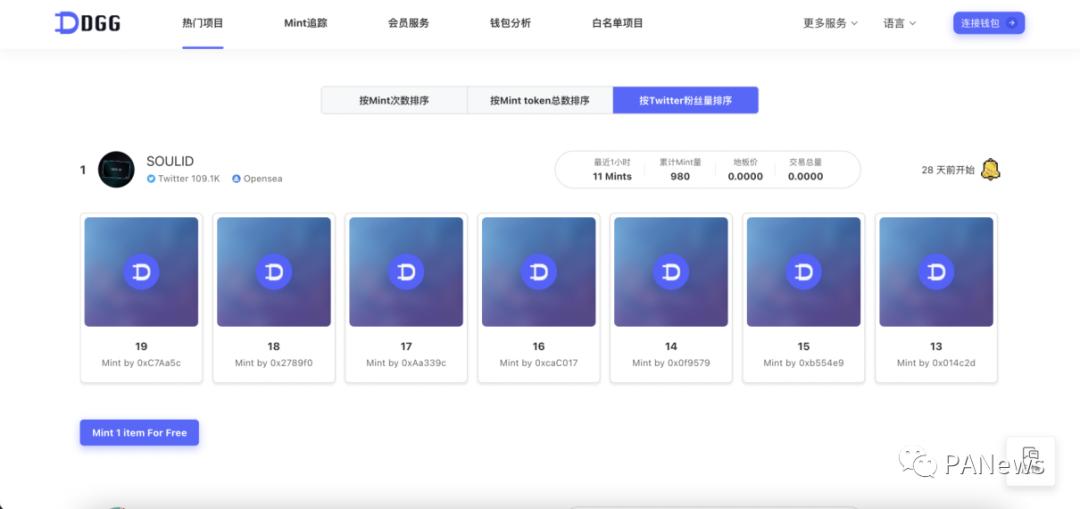Click the Twitter 109.1K icon link
1080x509 pixels.
(x=152, y=179)
